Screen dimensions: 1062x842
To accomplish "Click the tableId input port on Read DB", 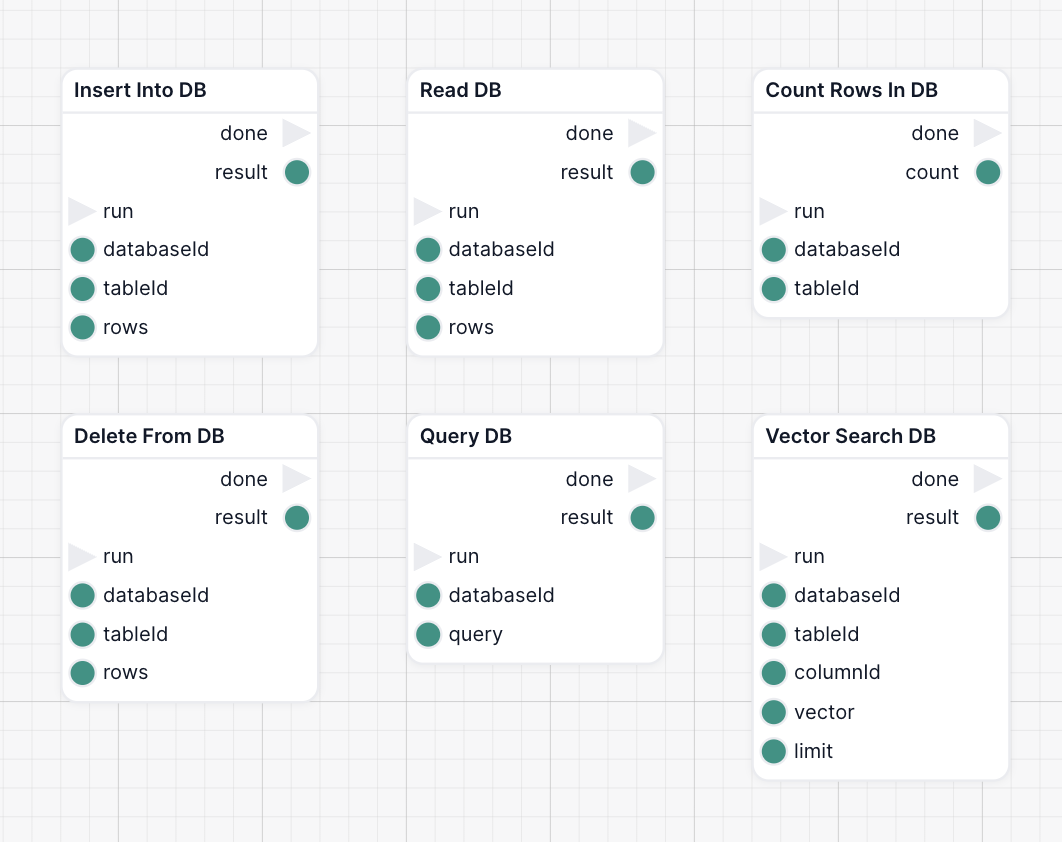I will (428, 289).
